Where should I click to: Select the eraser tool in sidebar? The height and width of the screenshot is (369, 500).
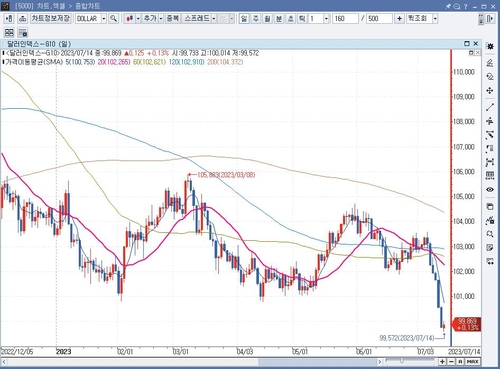tap(490, 76)
